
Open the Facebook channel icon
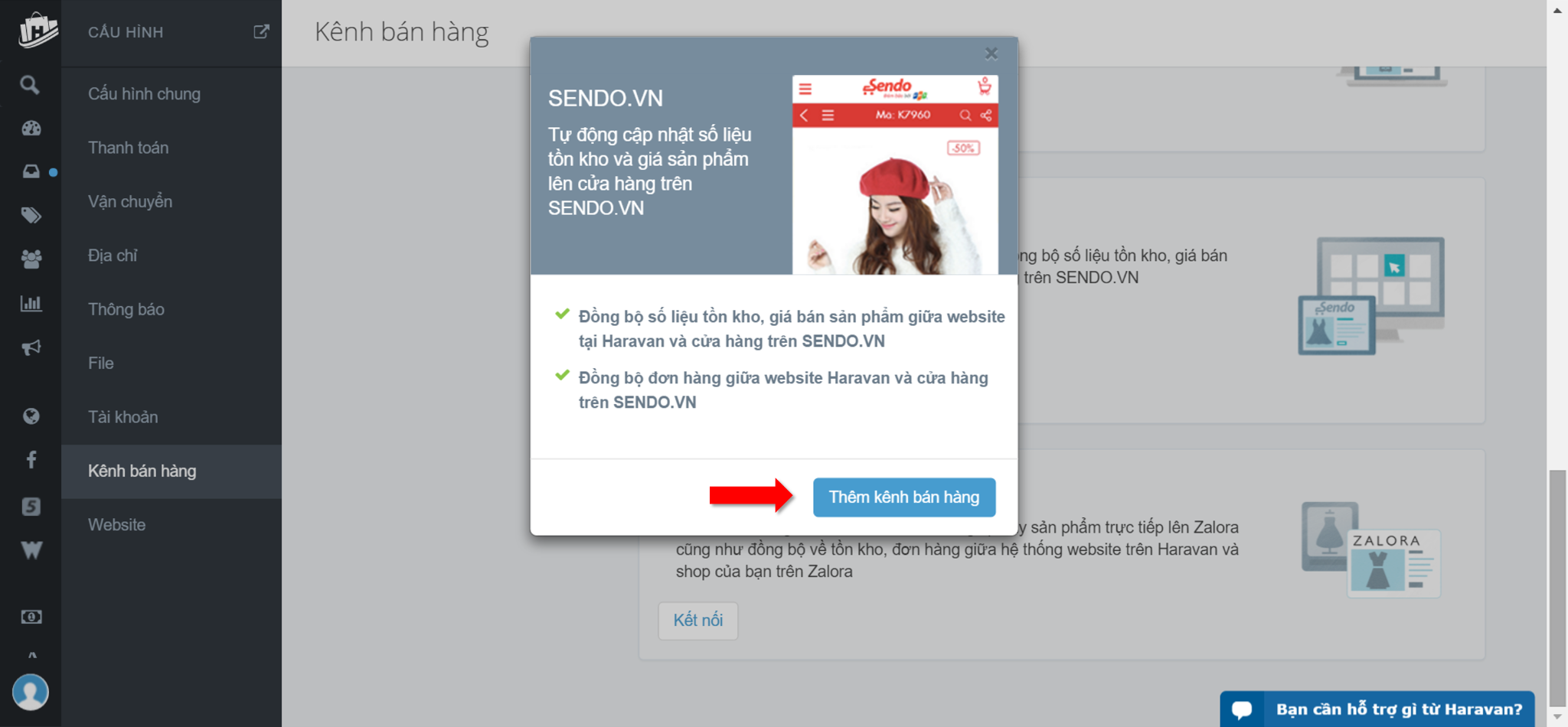[x=31, y=460]
